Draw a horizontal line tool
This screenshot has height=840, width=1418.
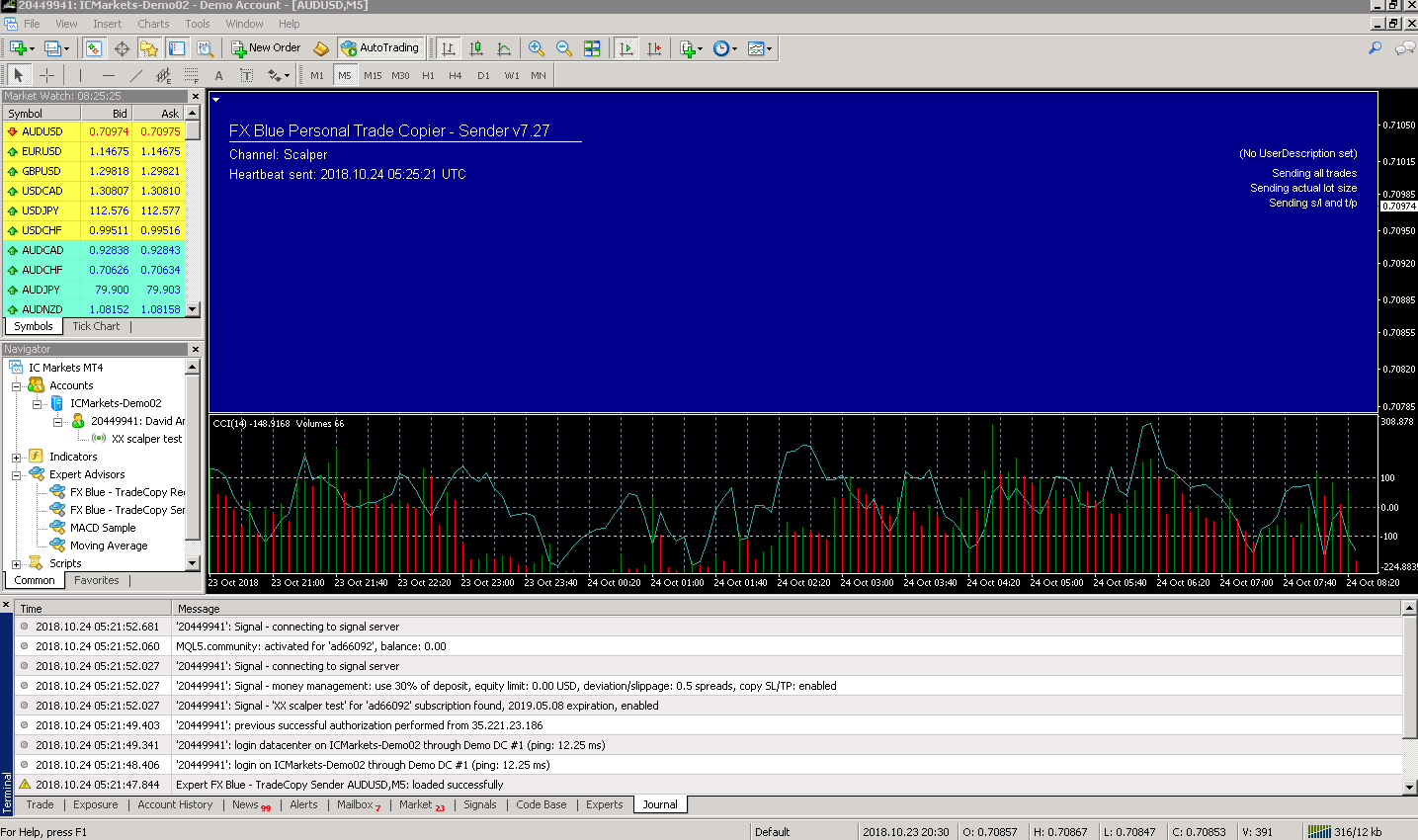pos(108,75)
